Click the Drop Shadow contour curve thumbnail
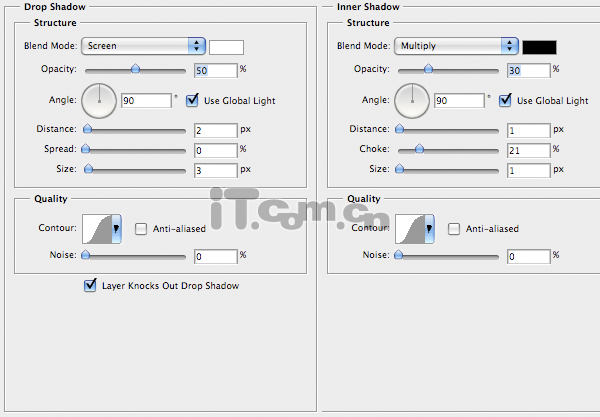The width and height of the screenshot is (600, 417). (x=96, y=229)
